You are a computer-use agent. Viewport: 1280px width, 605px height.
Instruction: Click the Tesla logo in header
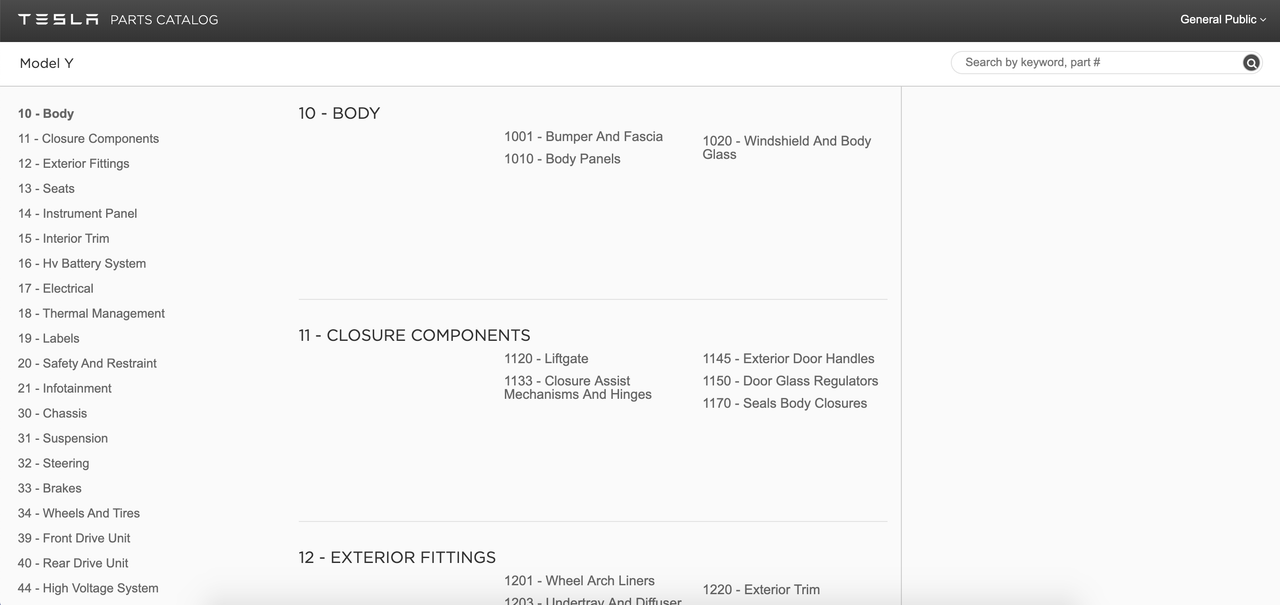click(58, 19)
